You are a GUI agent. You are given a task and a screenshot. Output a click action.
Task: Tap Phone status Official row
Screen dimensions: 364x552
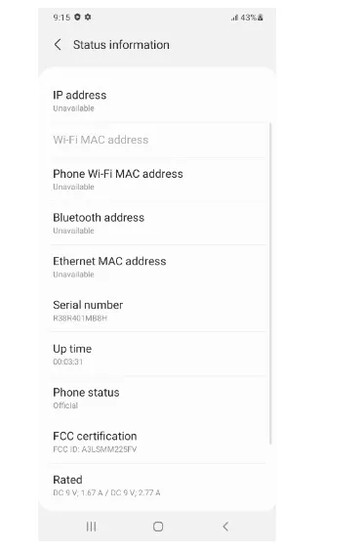point(157,398)
